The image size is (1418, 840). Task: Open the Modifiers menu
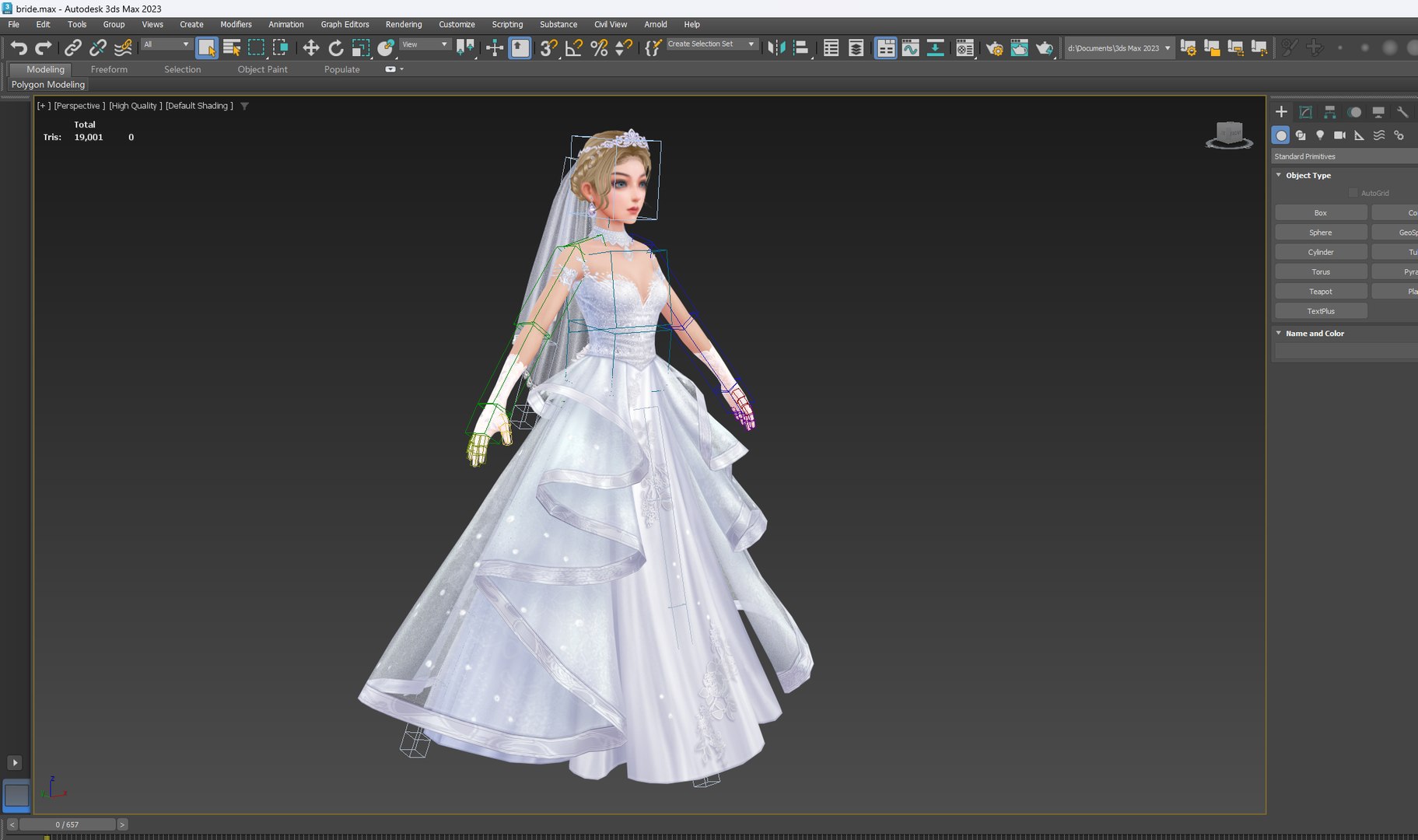(x=236, y=24)
